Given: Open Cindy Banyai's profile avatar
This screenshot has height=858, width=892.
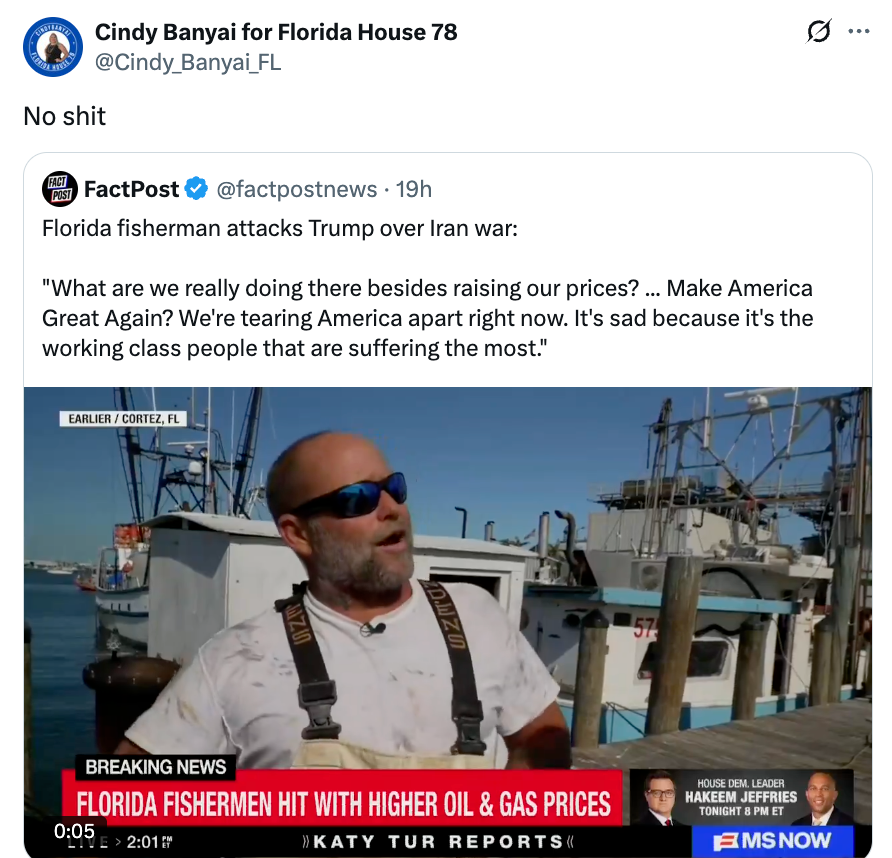Looking at the screenshot, I should coord(53,47).
